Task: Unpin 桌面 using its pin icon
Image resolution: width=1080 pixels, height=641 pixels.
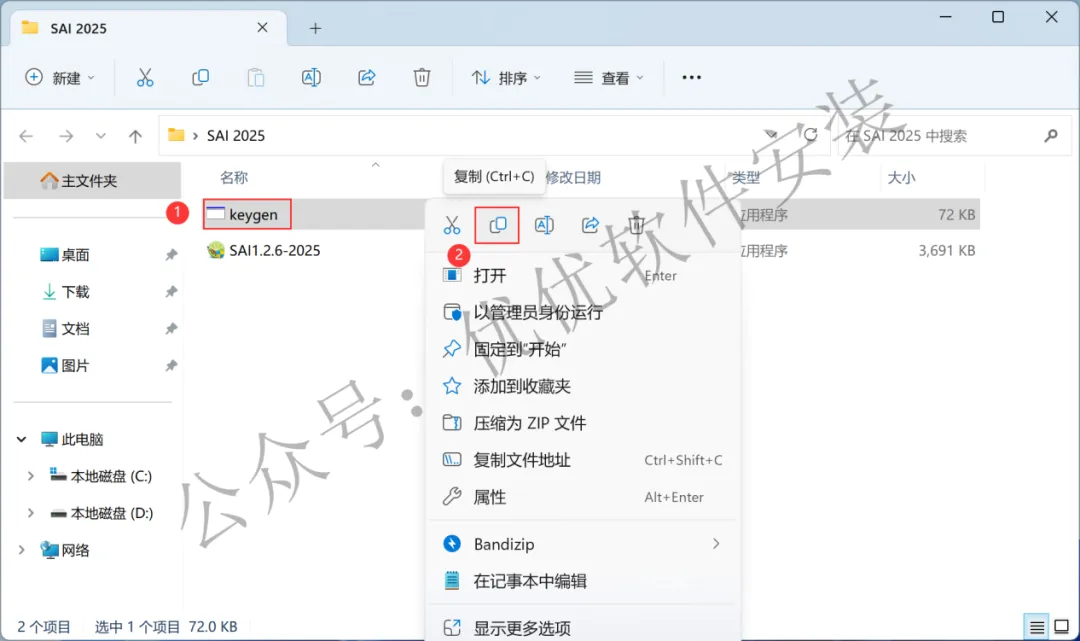Action: pyautogui.click(x=171, y=255)
